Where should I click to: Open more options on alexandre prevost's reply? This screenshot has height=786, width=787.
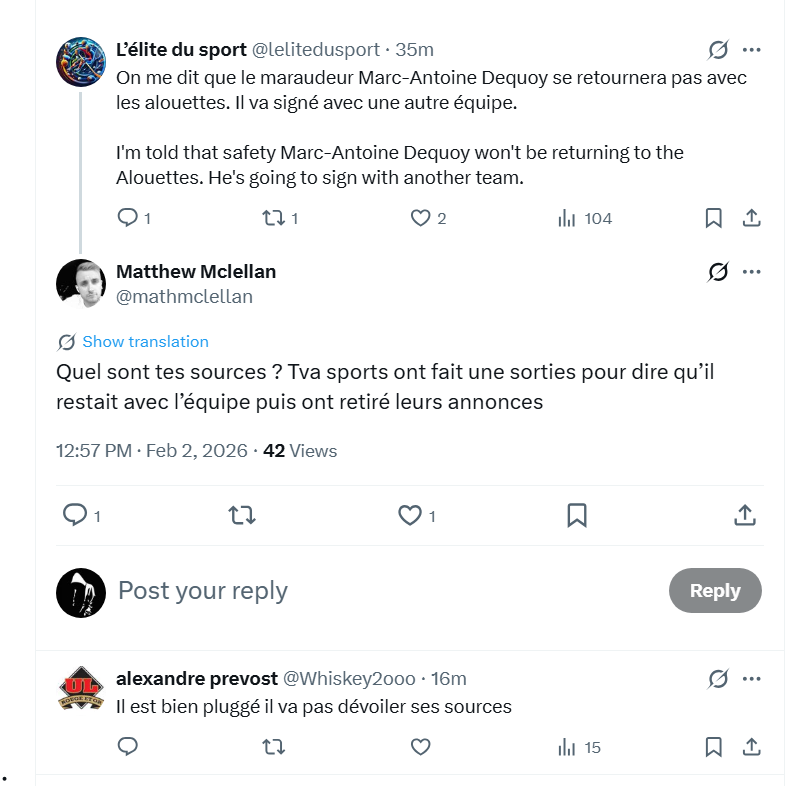(x=752, y=679)
